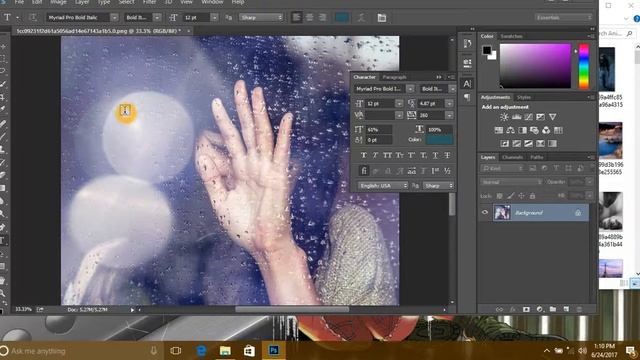This screenshot has width=640, height=360.
Task: Click the text color swatch in Character panel
Action: 440,140
